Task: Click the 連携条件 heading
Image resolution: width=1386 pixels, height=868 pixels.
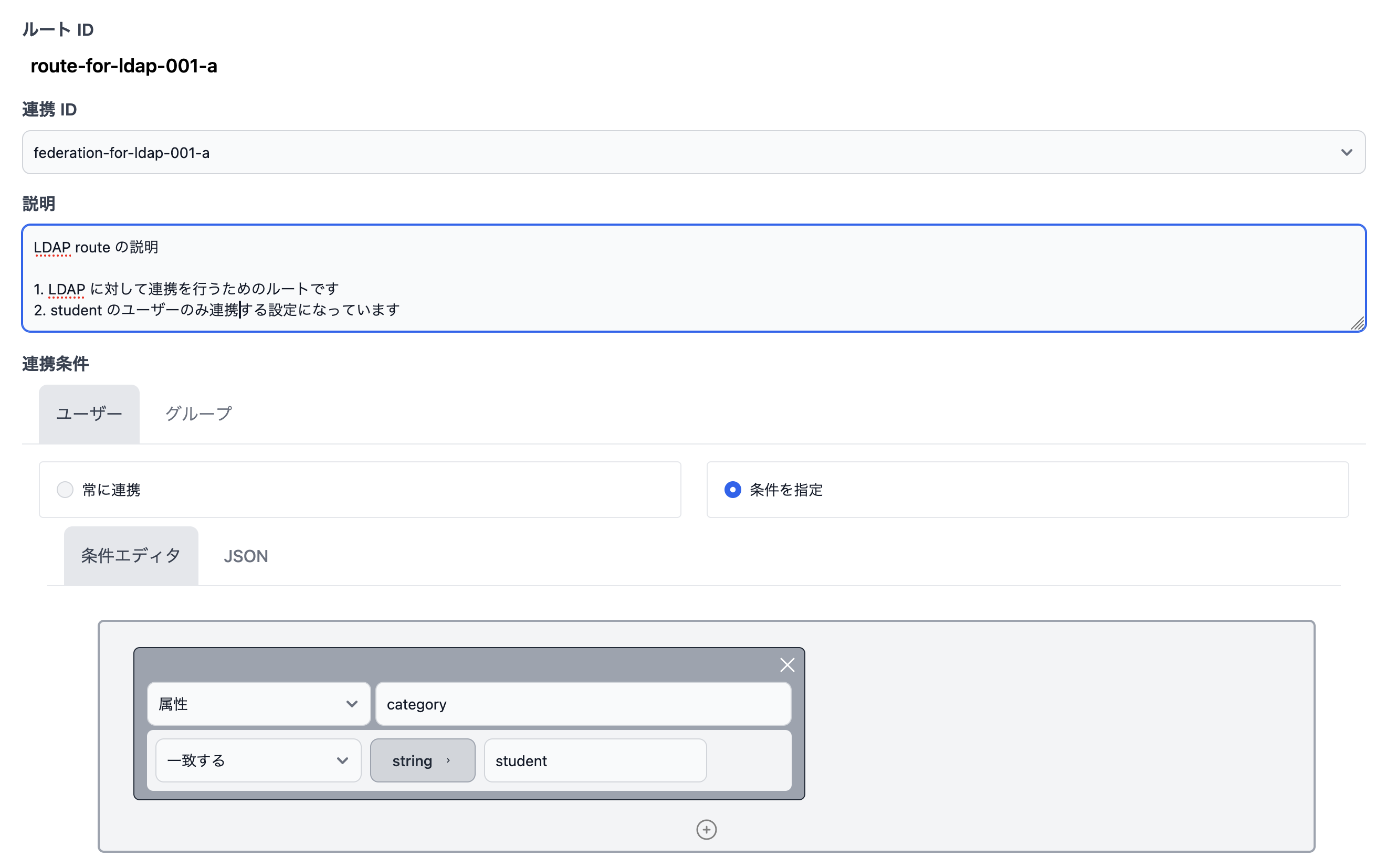Action: pos(56,364)
